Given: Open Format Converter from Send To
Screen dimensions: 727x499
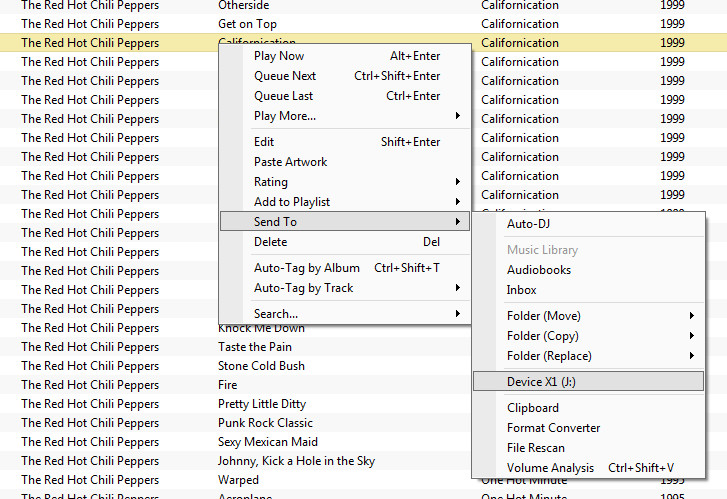Looking at the screenshot, I should (588, 428).
